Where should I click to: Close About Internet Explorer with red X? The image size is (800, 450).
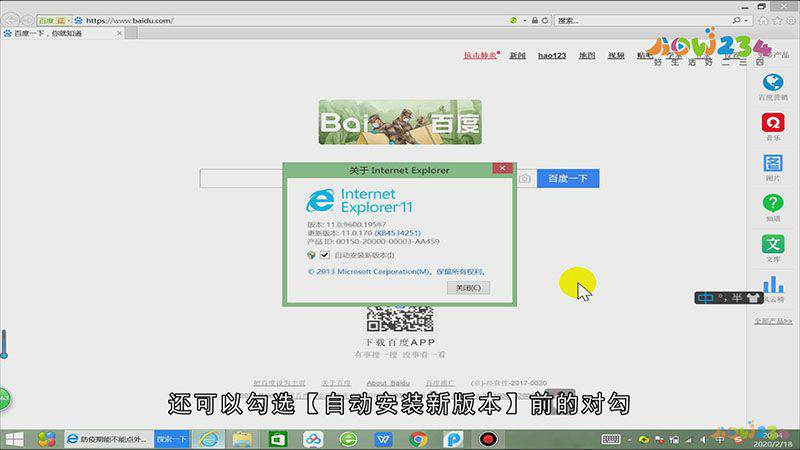tap(502, 168)
